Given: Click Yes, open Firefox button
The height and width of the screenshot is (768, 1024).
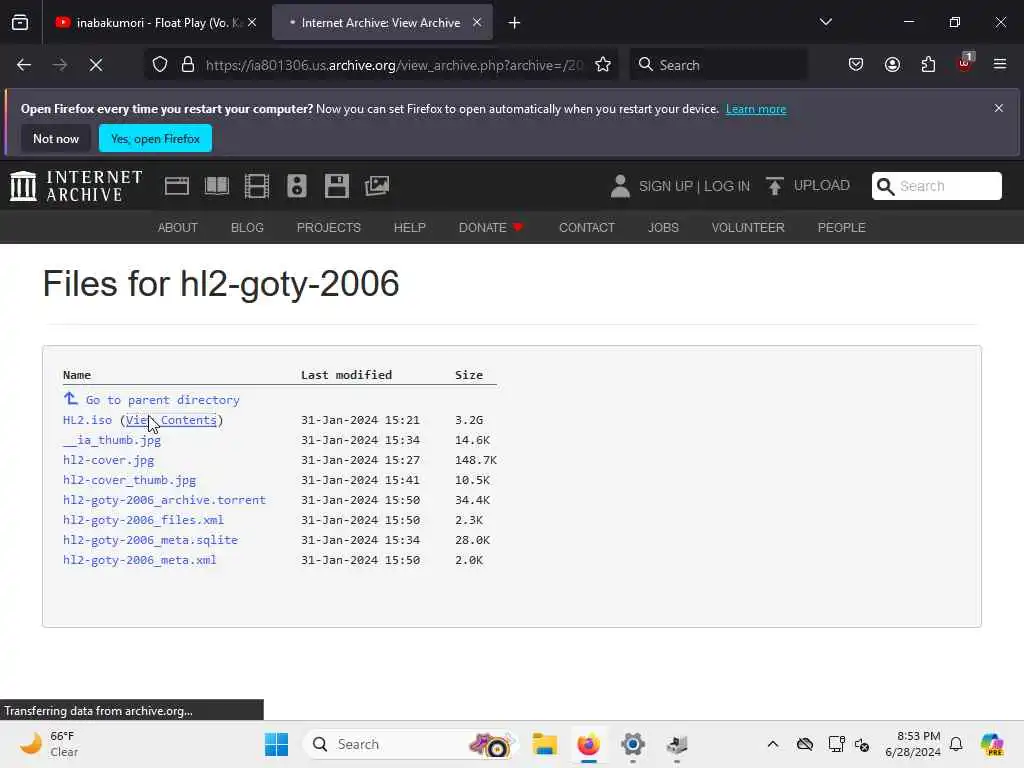Looking at the screenshot, I should coord(155,138).
